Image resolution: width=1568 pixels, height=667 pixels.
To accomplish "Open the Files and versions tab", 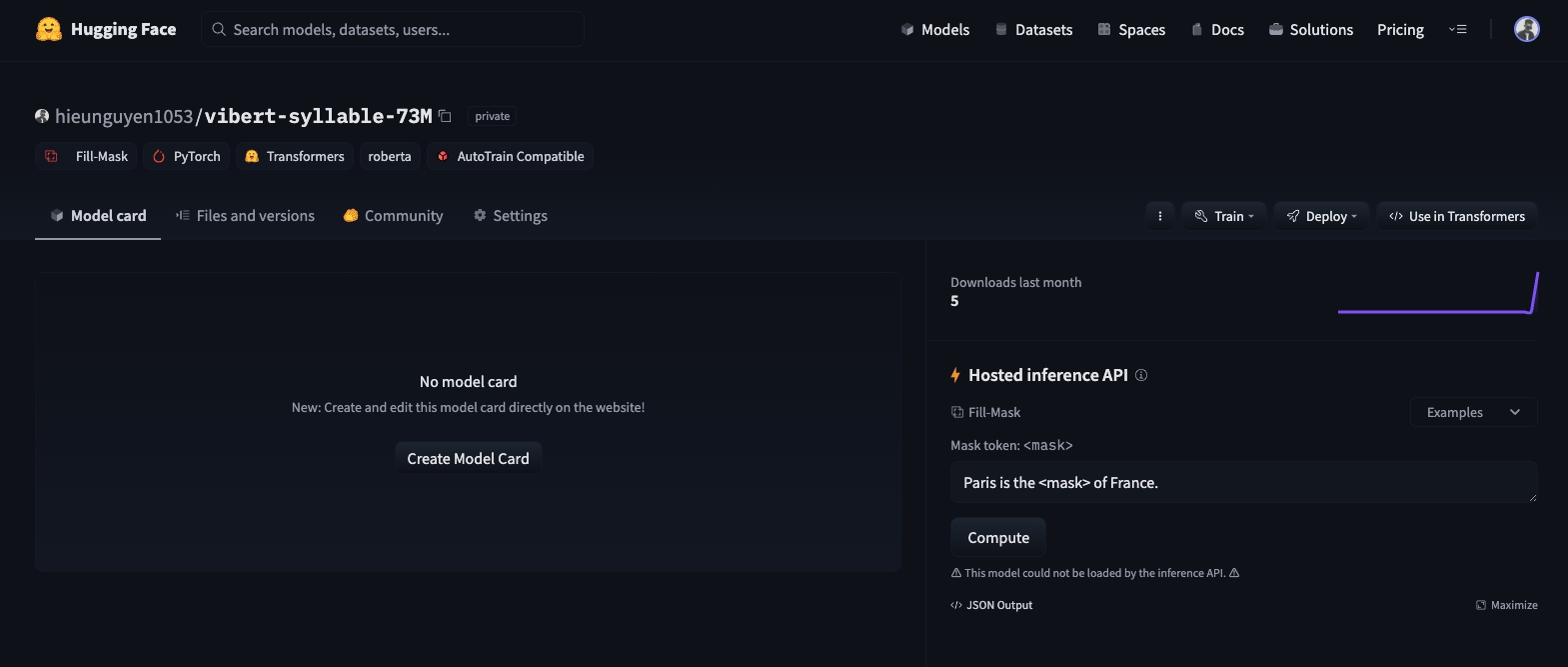I will (245, 215).
